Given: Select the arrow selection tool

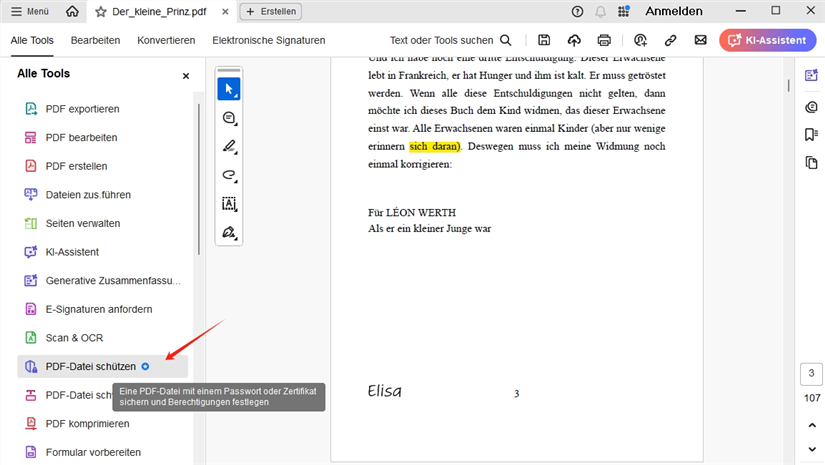Looking at the screenshot, I should coord(229,89).
